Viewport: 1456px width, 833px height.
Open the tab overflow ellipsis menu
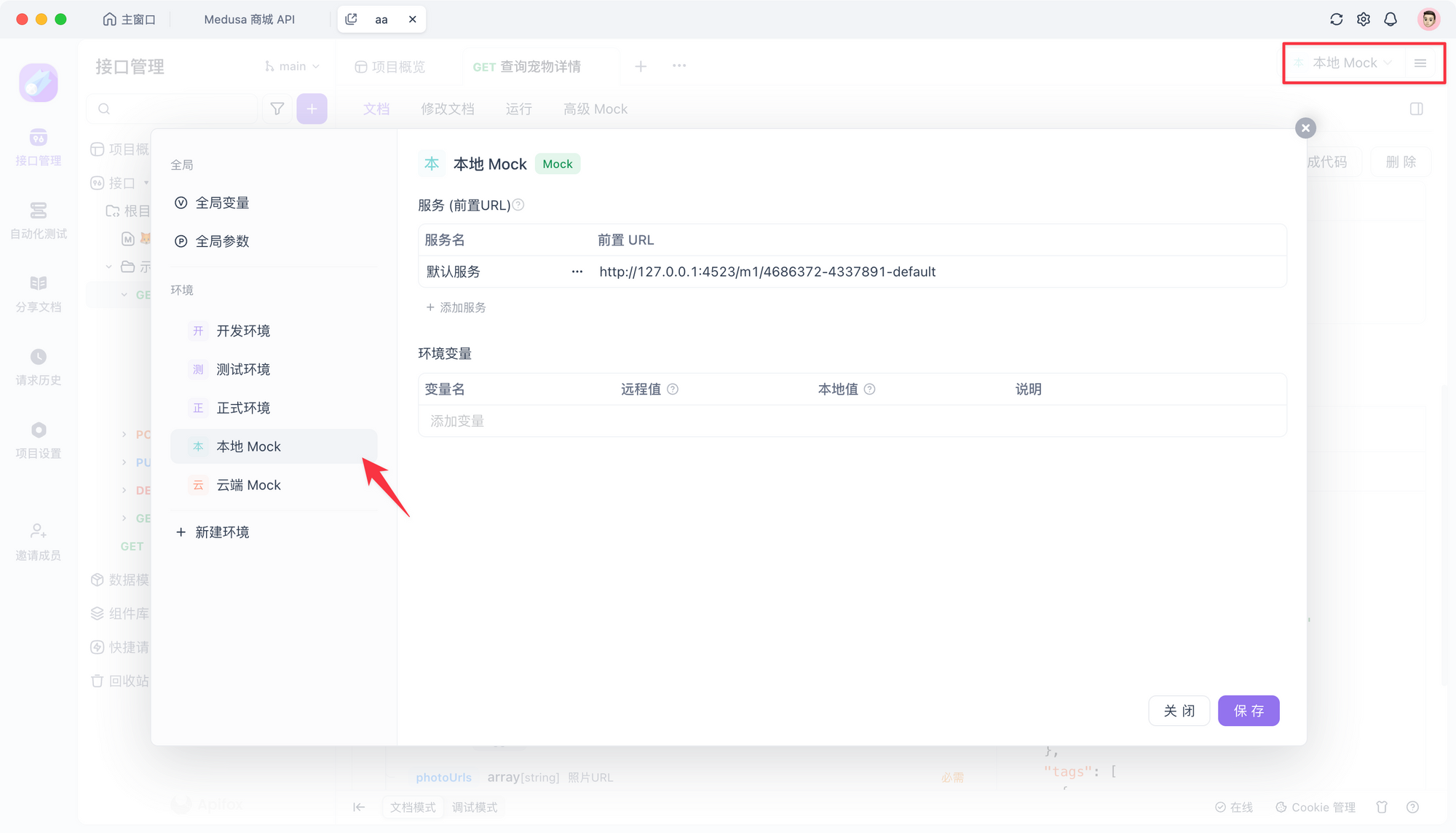point(679,66)
